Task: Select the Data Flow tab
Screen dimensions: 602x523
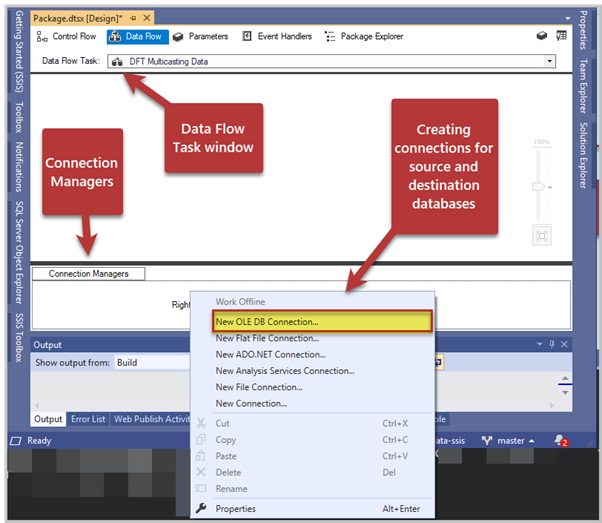Action: [x=137, y=36]
